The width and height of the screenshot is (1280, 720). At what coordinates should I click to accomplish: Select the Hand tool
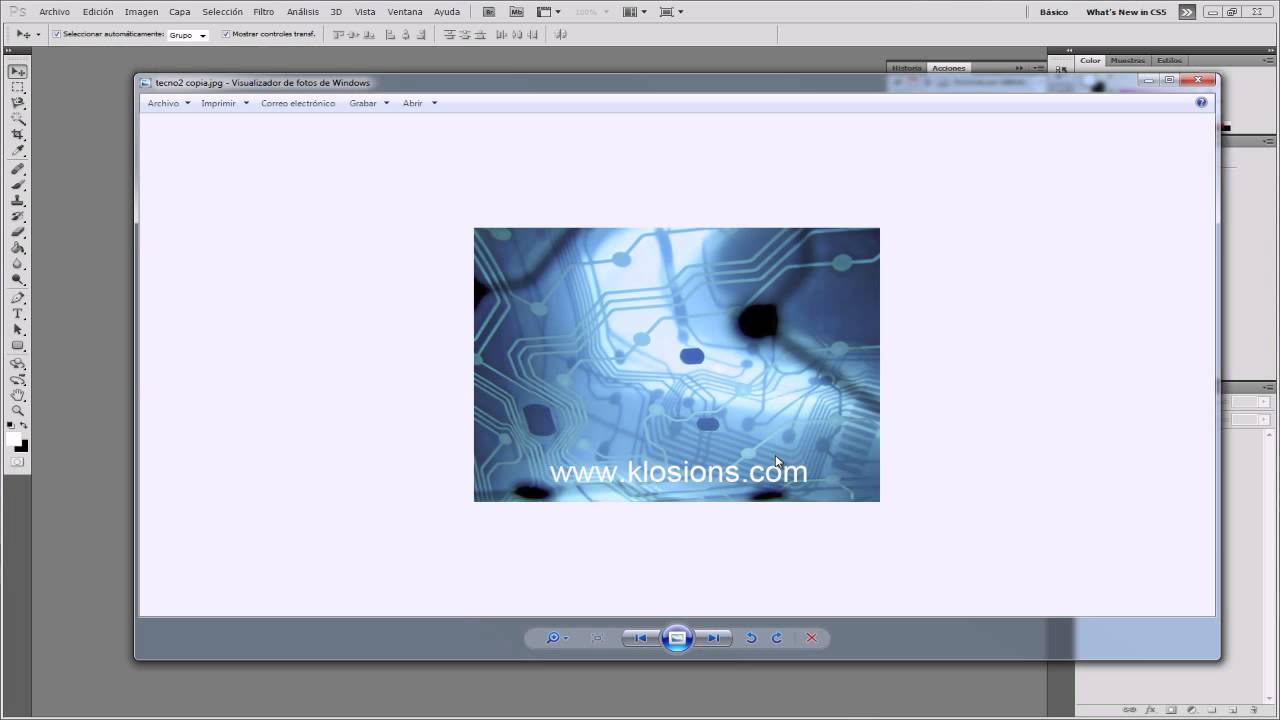click(x=18, y=396)
